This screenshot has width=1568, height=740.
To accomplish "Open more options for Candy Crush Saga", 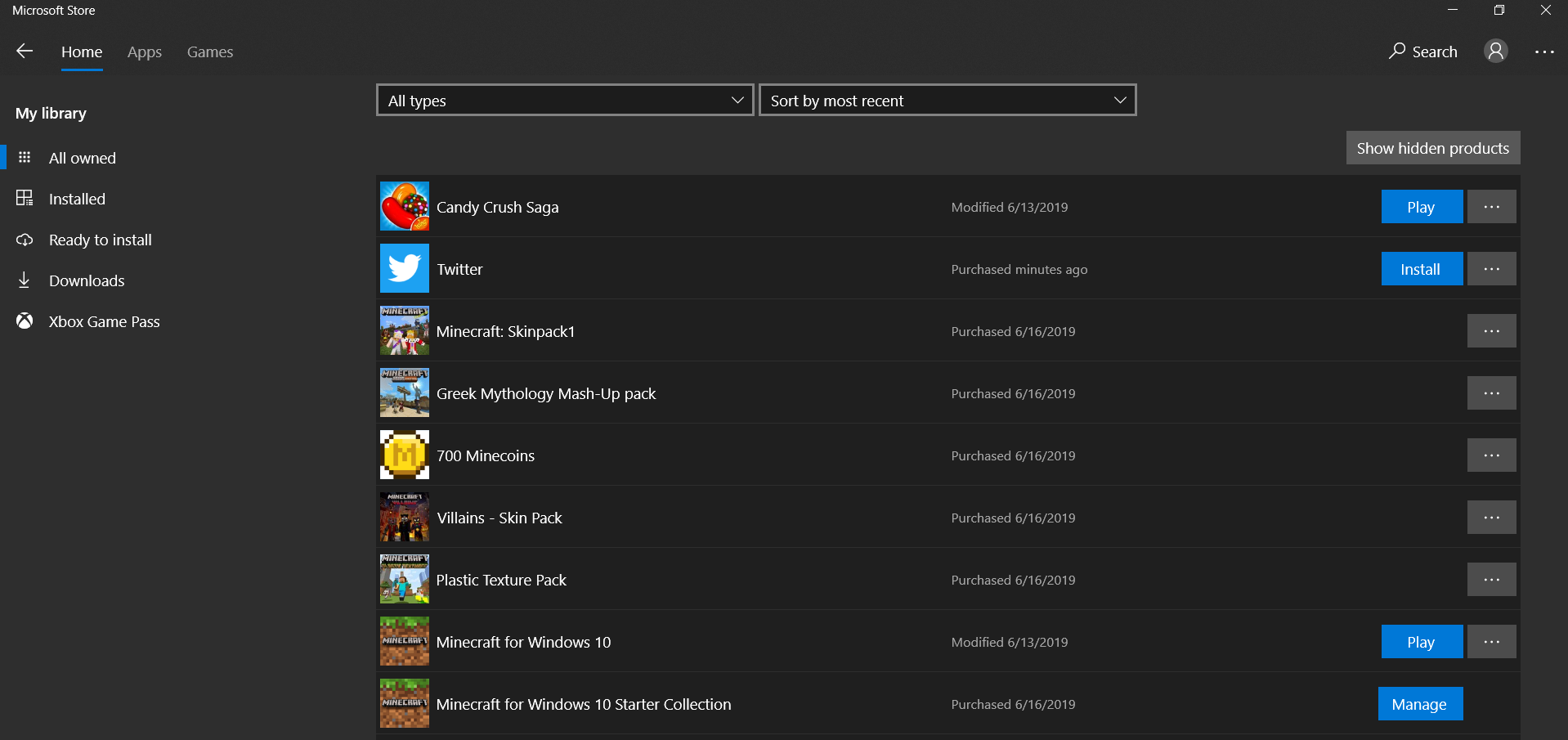I will coord(1491,207).
